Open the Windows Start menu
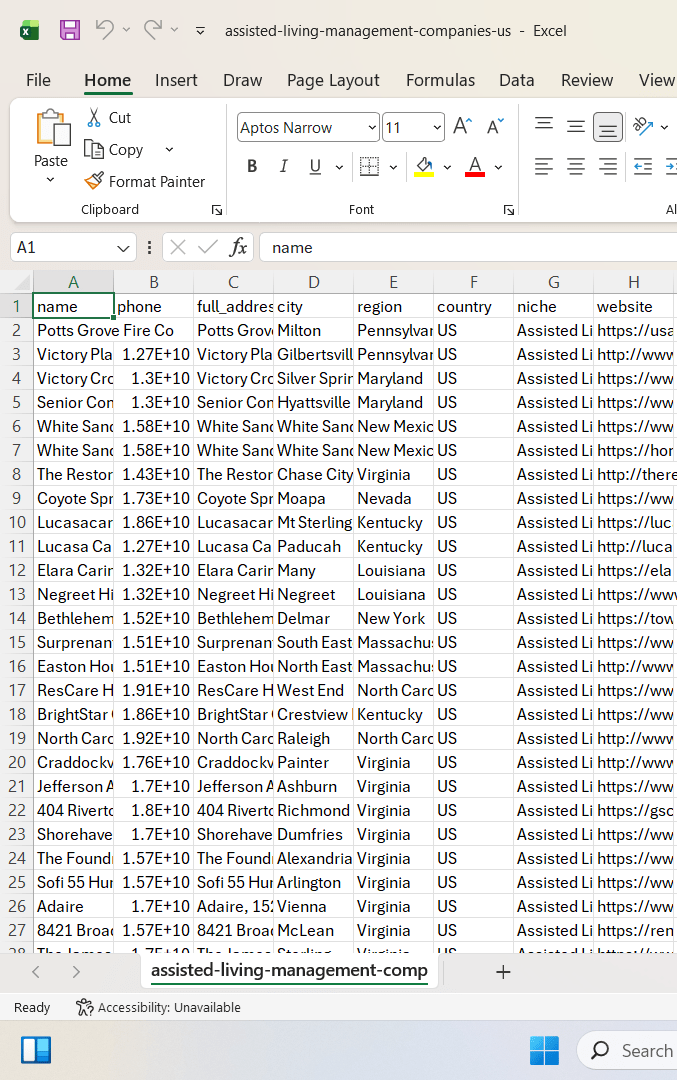Image resolution: width=677 pixels, height=1080 pixels. click(544, 1050)
